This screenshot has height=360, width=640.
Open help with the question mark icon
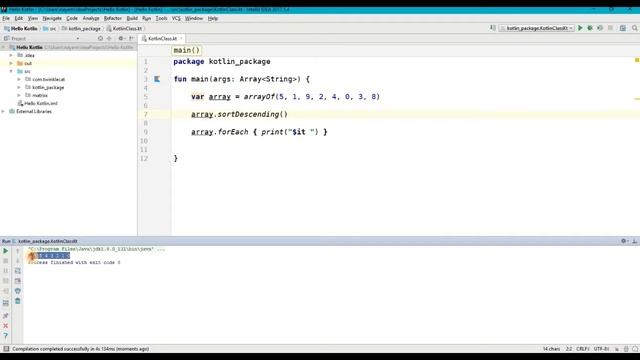(x=6, y=336)
